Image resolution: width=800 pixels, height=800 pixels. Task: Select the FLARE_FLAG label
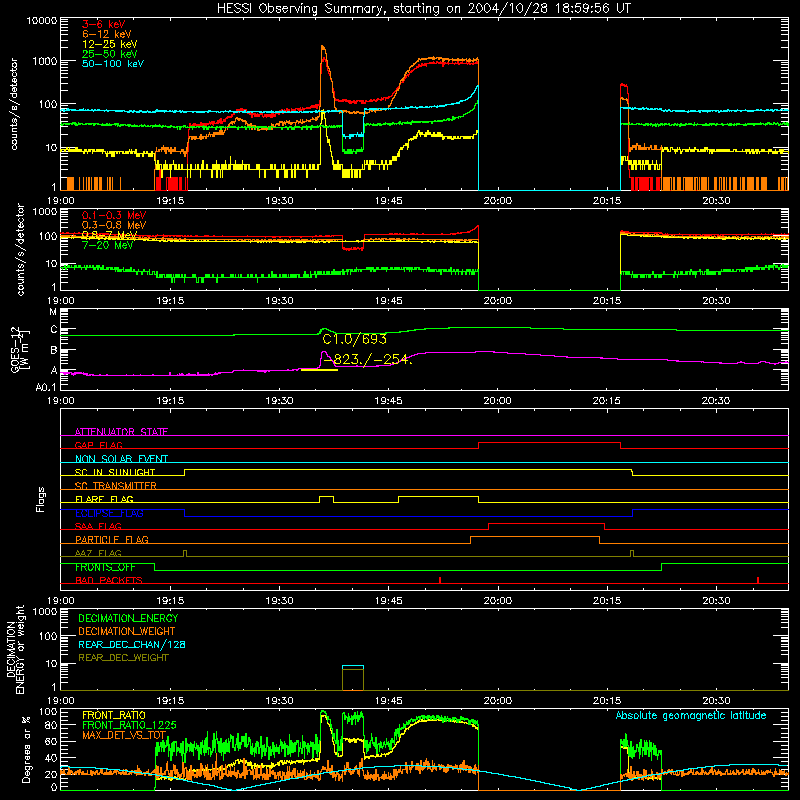coord(104,499)
